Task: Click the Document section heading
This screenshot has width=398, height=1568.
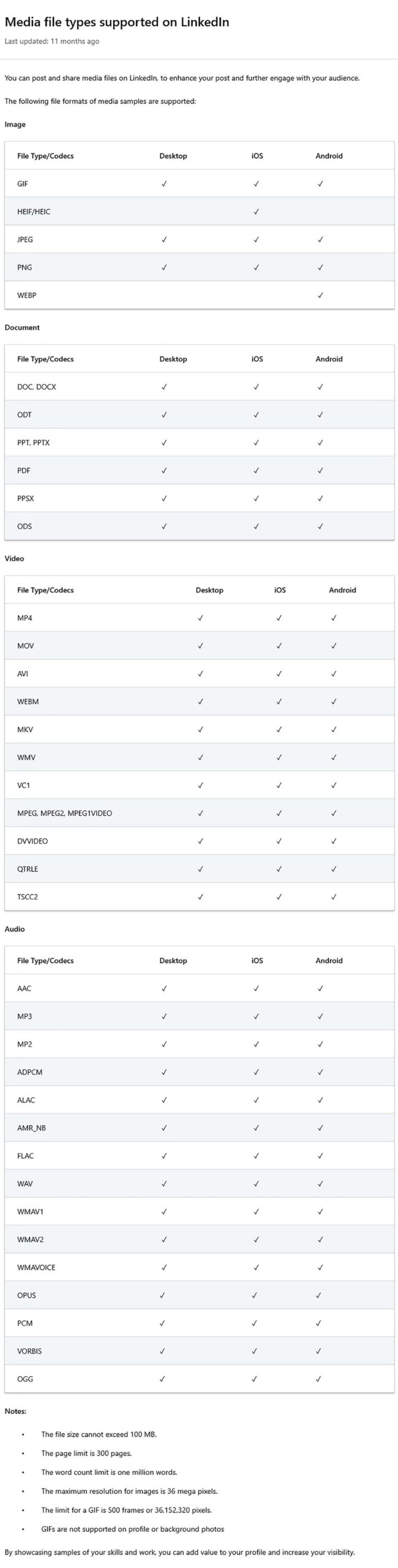Action: (x=22, y=328)
